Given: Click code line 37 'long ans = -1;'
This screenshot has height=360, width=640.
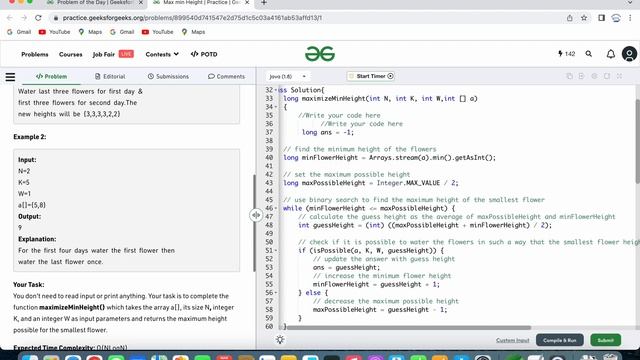Looking at the screenshot, I should 328,132.
